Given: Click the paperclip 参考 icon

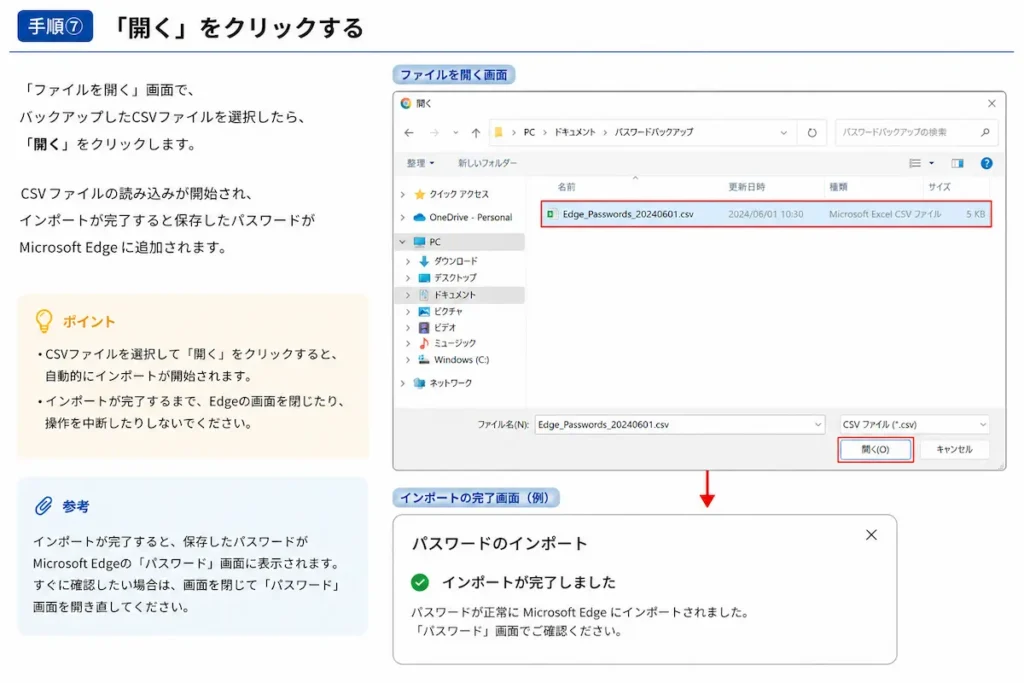Looking at the screenshot, I should click(x=43, y=506).
